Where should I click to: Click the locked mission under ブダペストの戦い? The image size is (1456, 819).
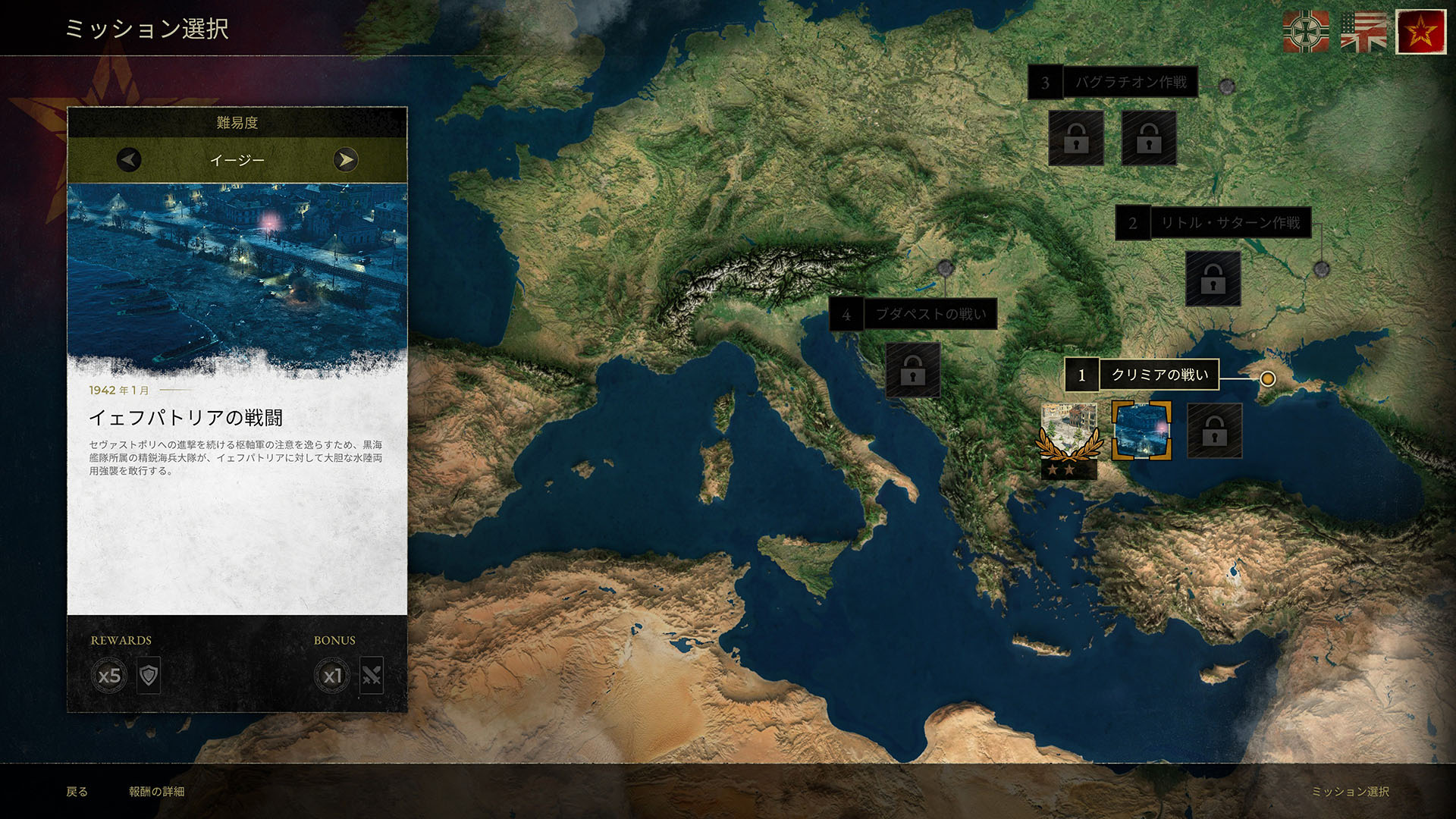point(913,370)
